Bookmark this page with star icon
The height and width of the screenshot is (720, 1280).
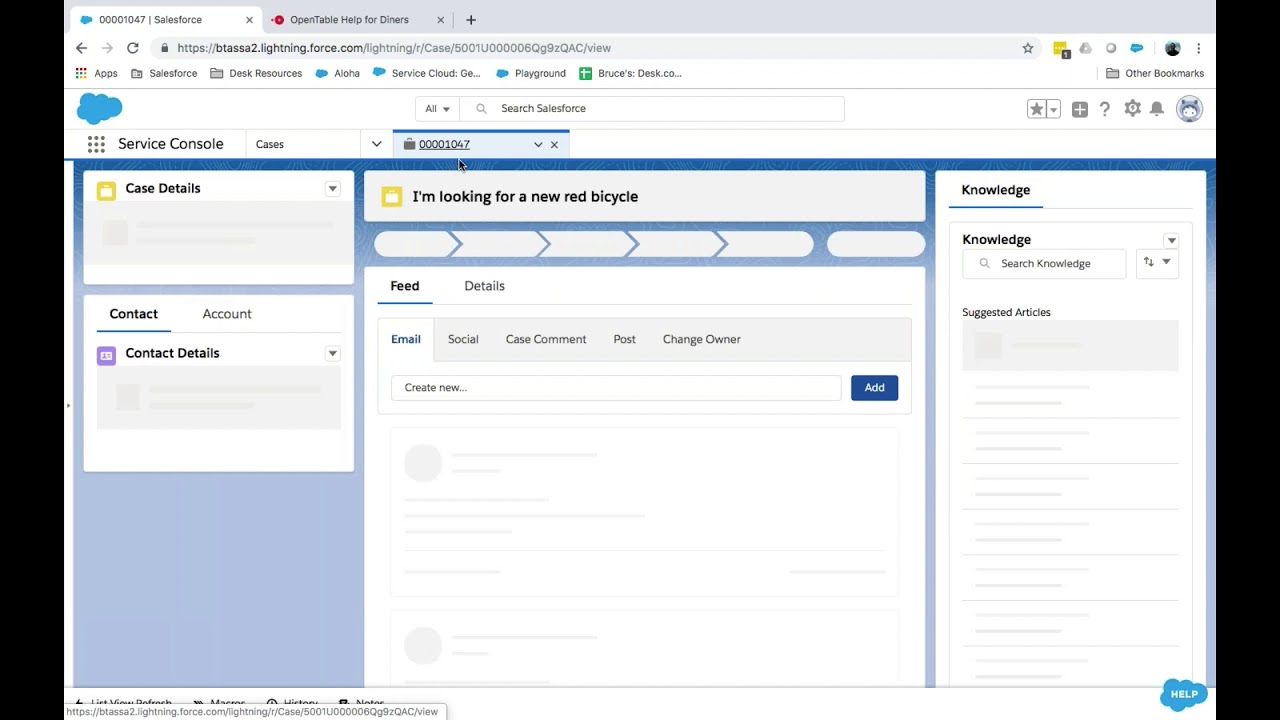click(x=1028, y=48)
